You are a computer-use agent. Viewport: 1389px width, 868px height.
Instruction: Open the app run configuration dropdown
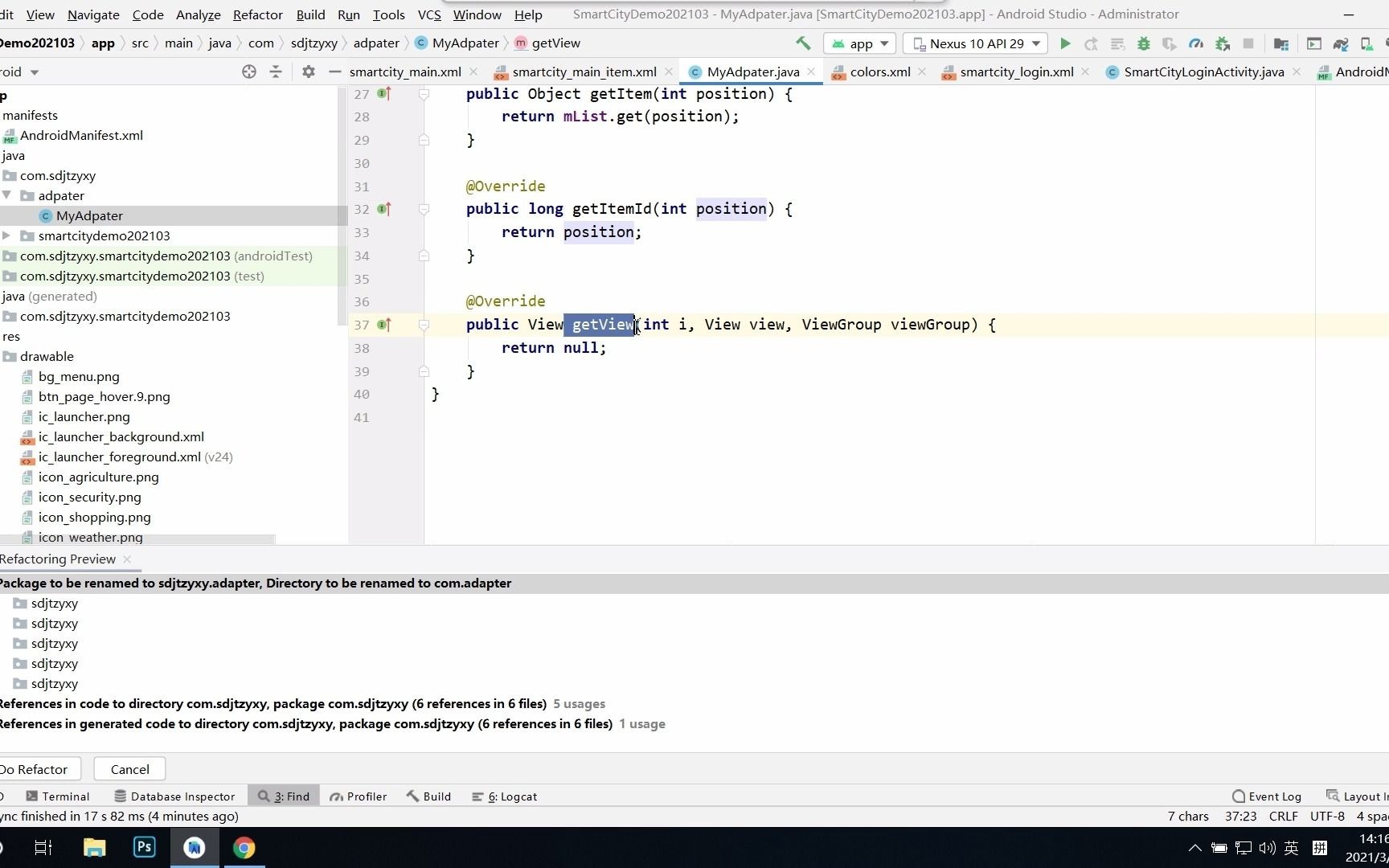[860, 43]
